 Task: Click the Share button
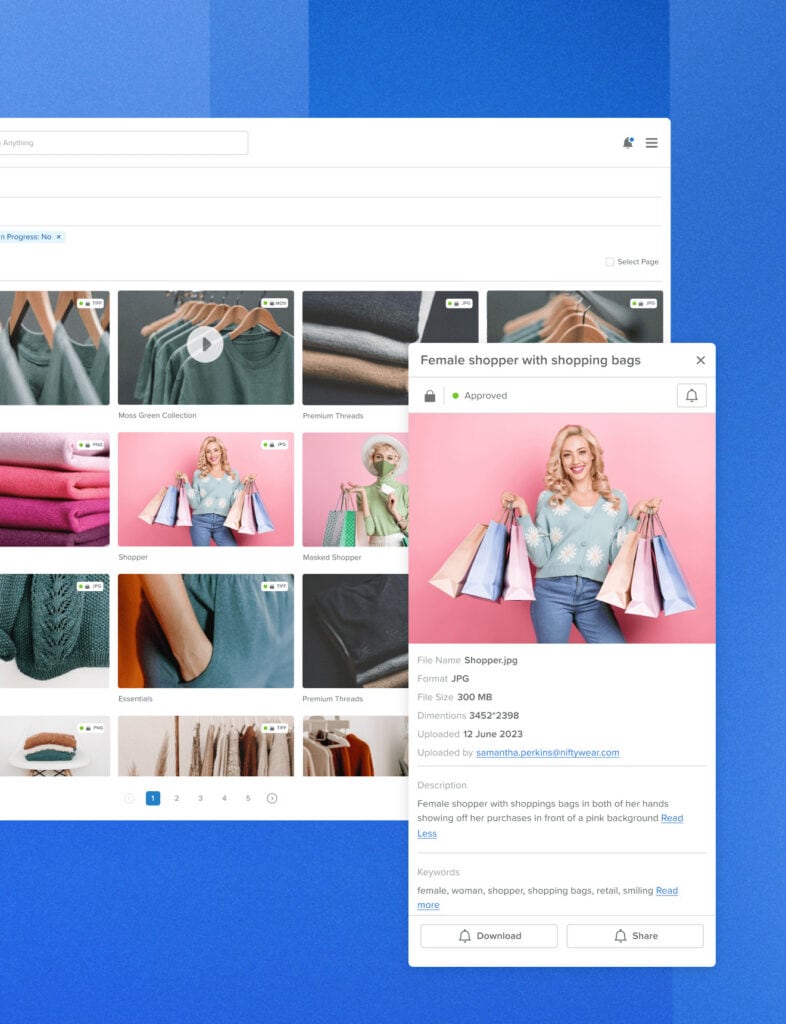pos(634,936)
